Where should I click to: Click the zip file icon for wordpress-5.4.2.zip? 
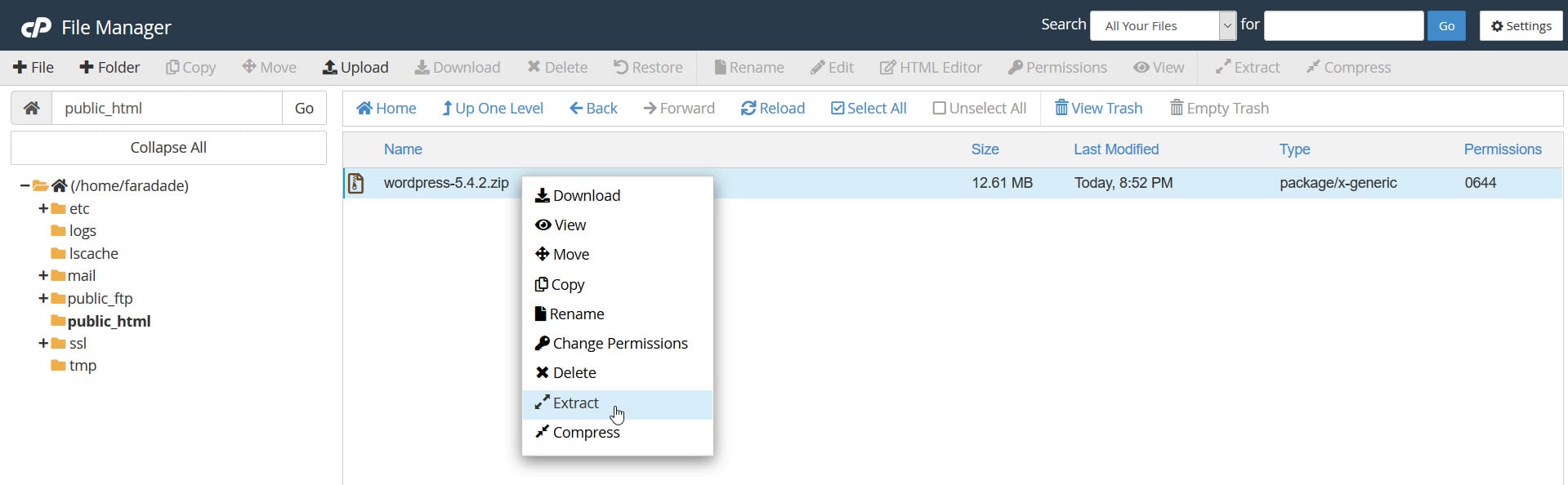(x=355, y=183)
